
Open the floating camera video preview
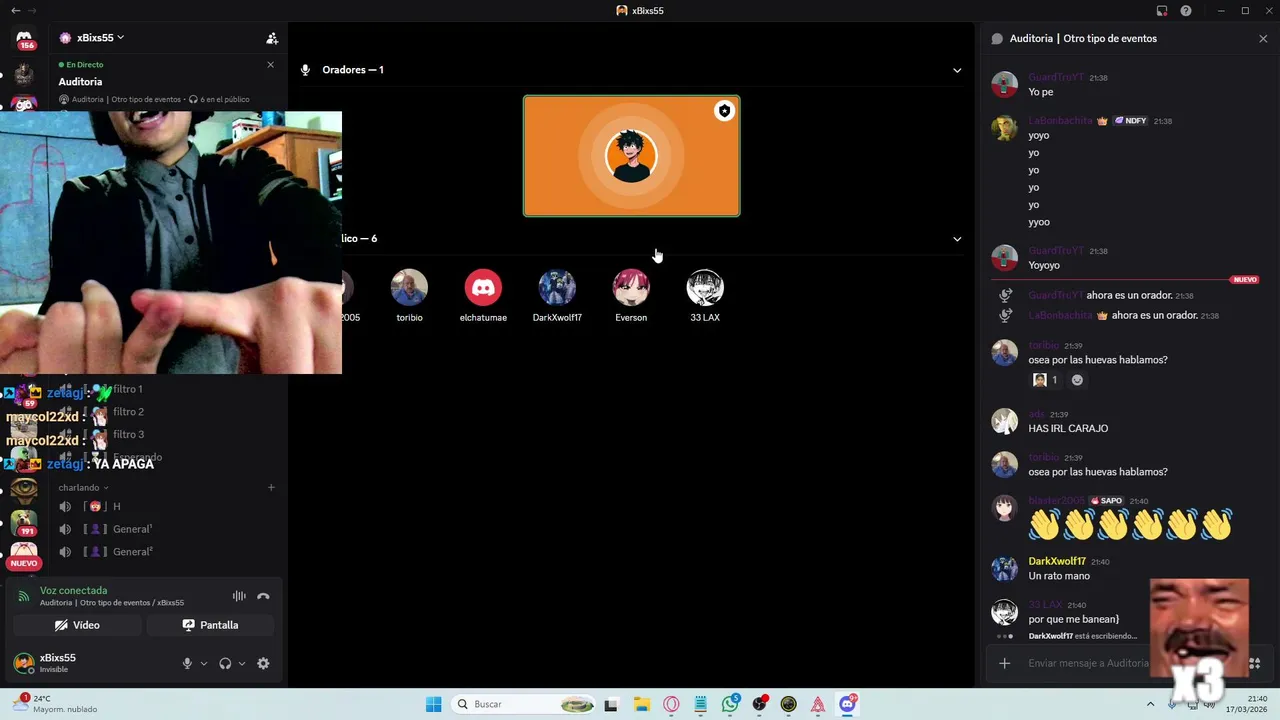[171, 242]
